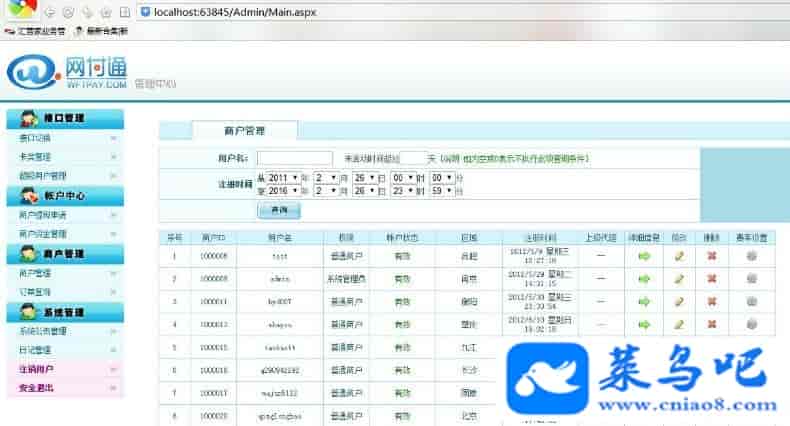Open start year dropdown showing 2011
The width and height of the screenshot is (790, 426).
283,177
